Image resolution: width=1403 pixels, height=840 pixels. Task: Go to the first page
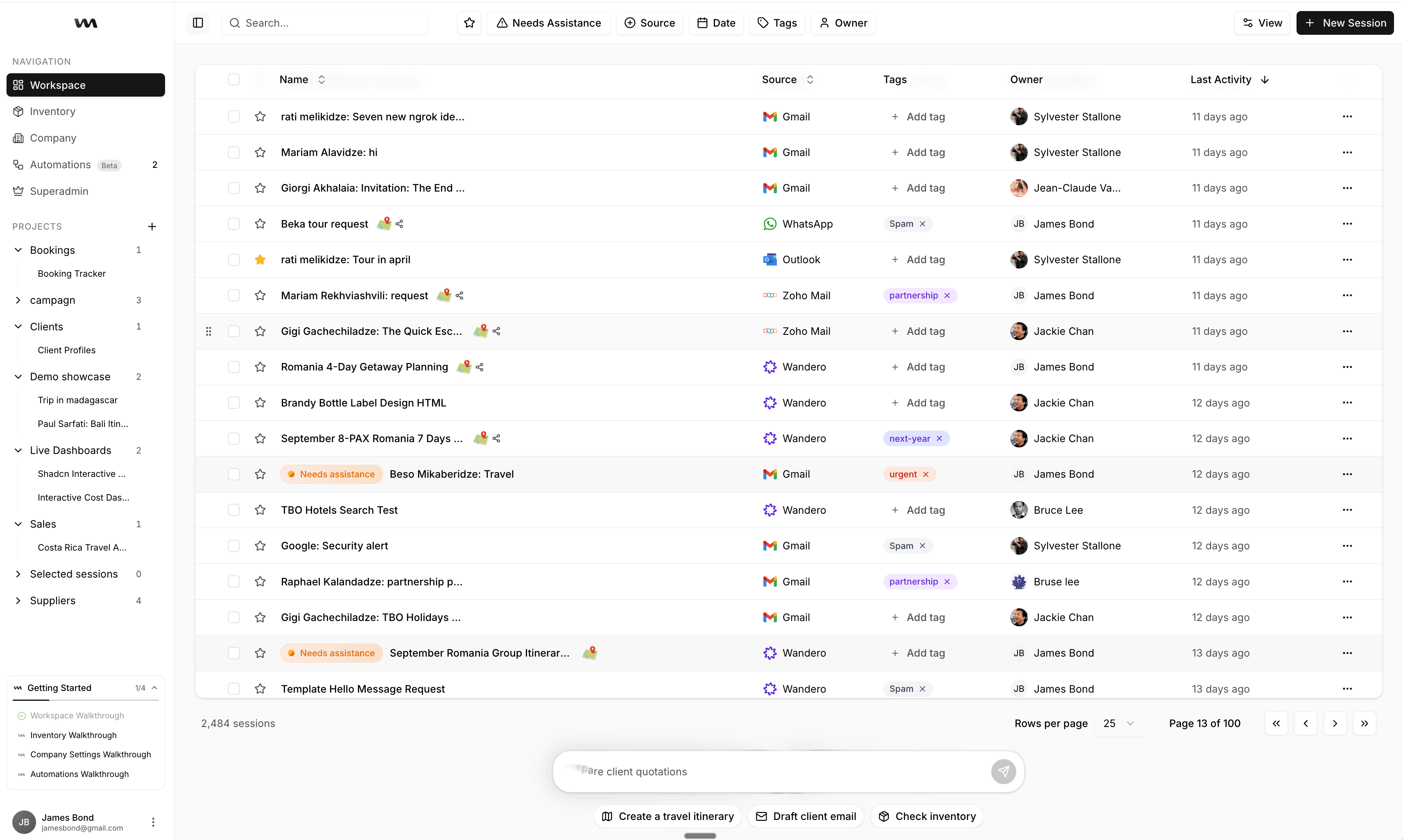(1276, 723)
